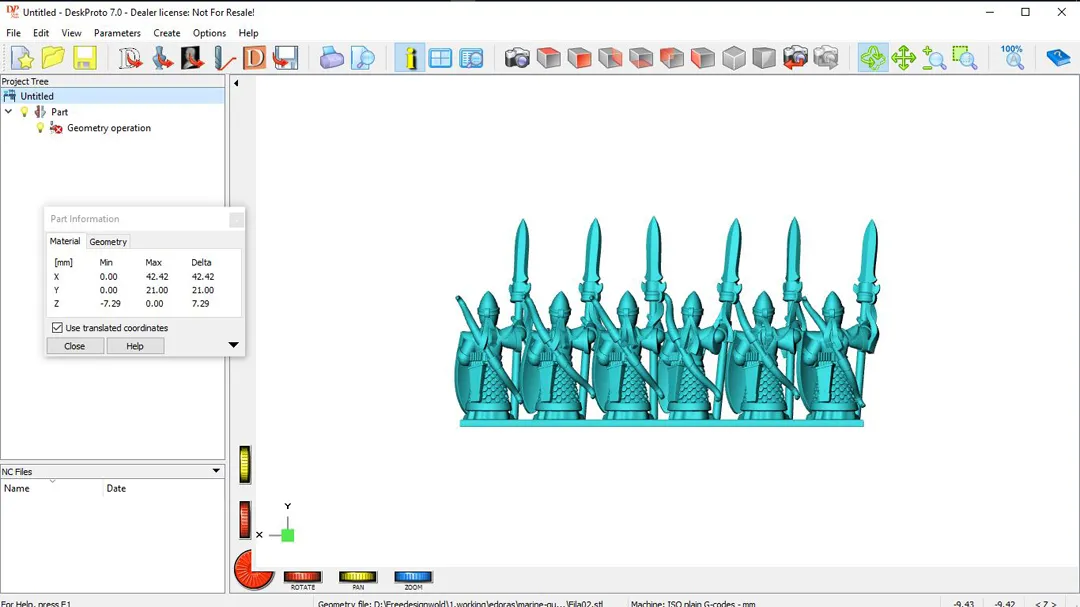Open a project with the yellow folder icon
Screen dimensions: 1080x607
[x=53, y=58]
